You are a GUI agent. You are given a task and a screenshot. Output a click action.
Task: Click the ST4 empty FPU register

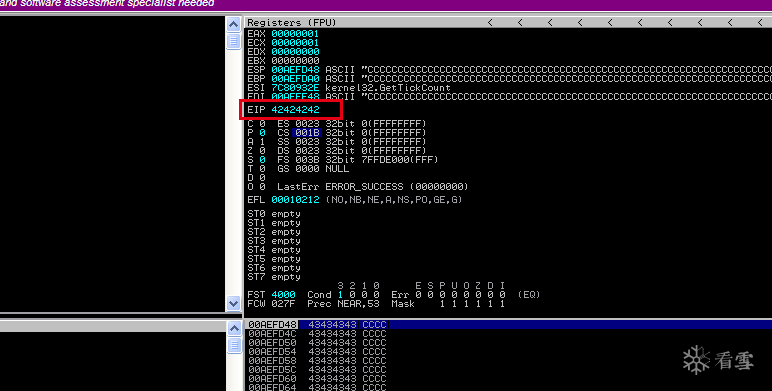click(274, 250)
